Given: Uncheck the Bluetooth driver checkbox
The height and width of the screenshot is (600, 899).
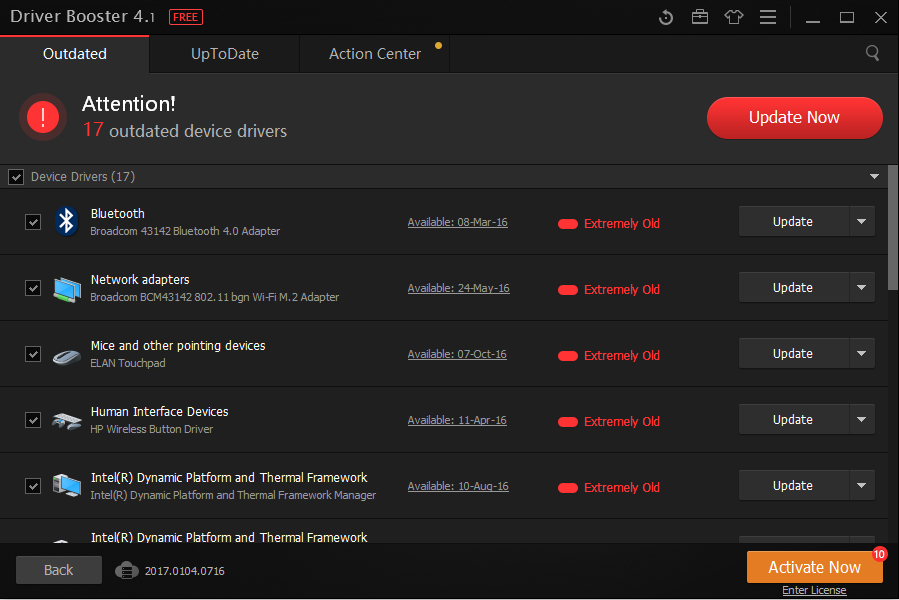Looking at the screenshot, I should point(33,222).
